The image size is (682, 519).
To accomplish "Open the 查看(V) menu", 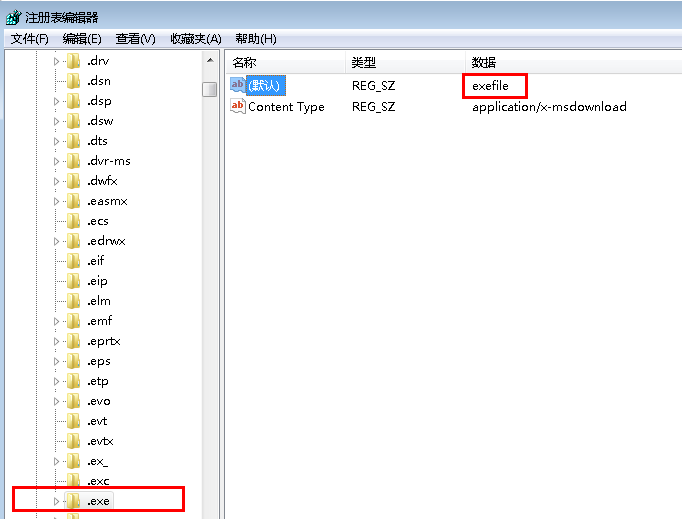I will 135,39.
